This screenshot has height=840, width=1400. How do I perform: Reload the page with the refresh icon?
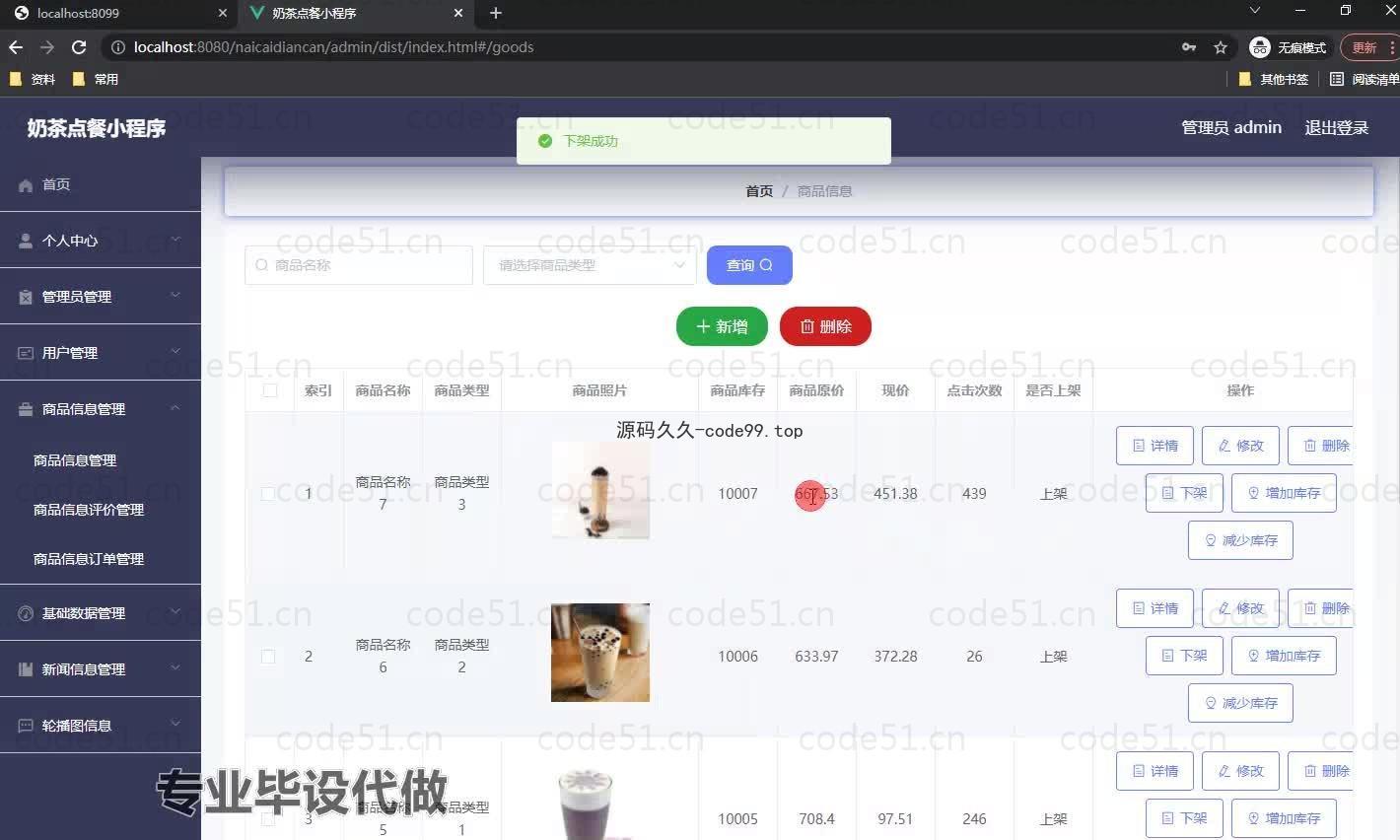click(79, 47)
